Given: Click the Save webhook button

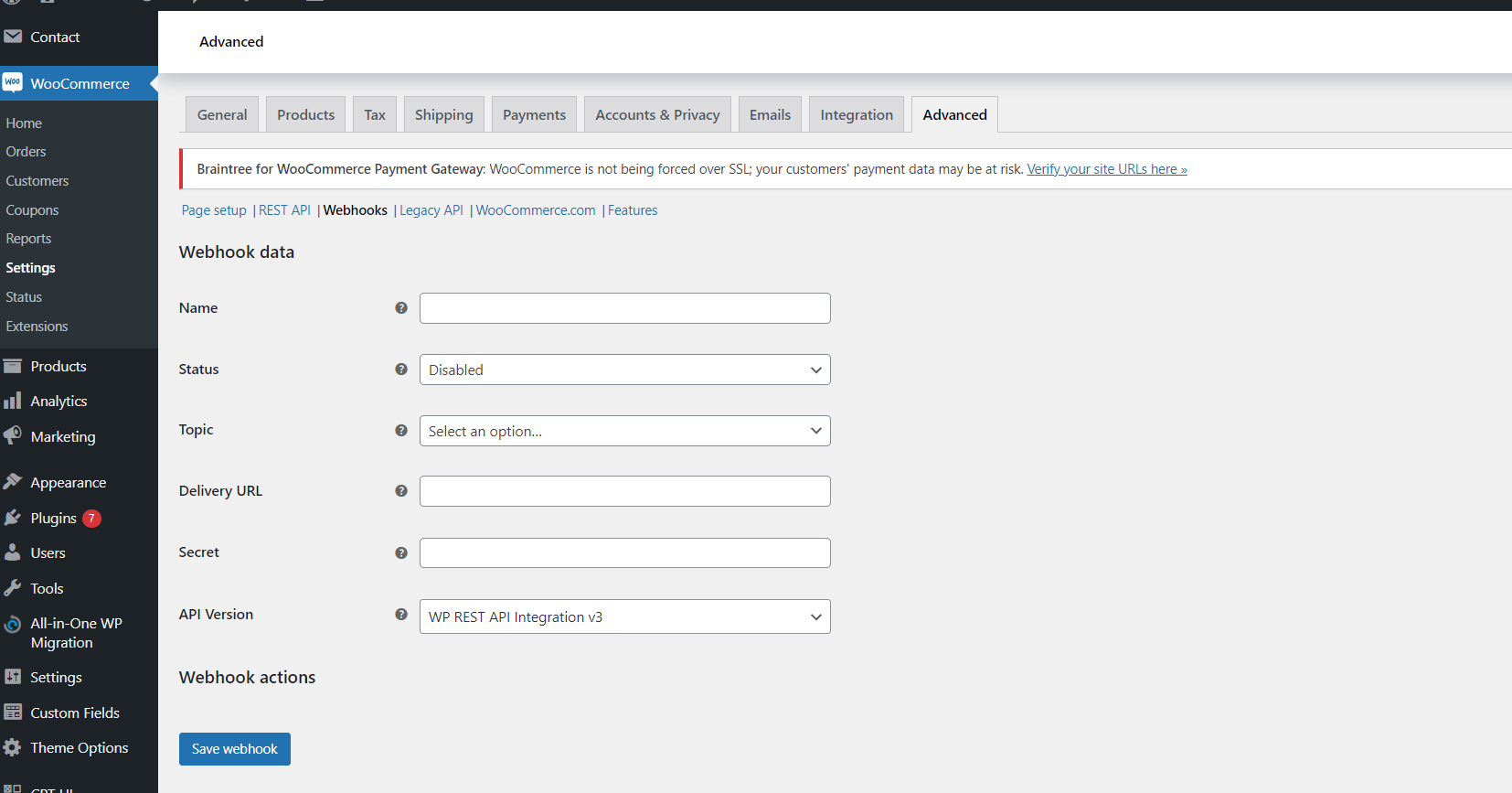Looking at the screenshot, I should (x=235, y=749).
